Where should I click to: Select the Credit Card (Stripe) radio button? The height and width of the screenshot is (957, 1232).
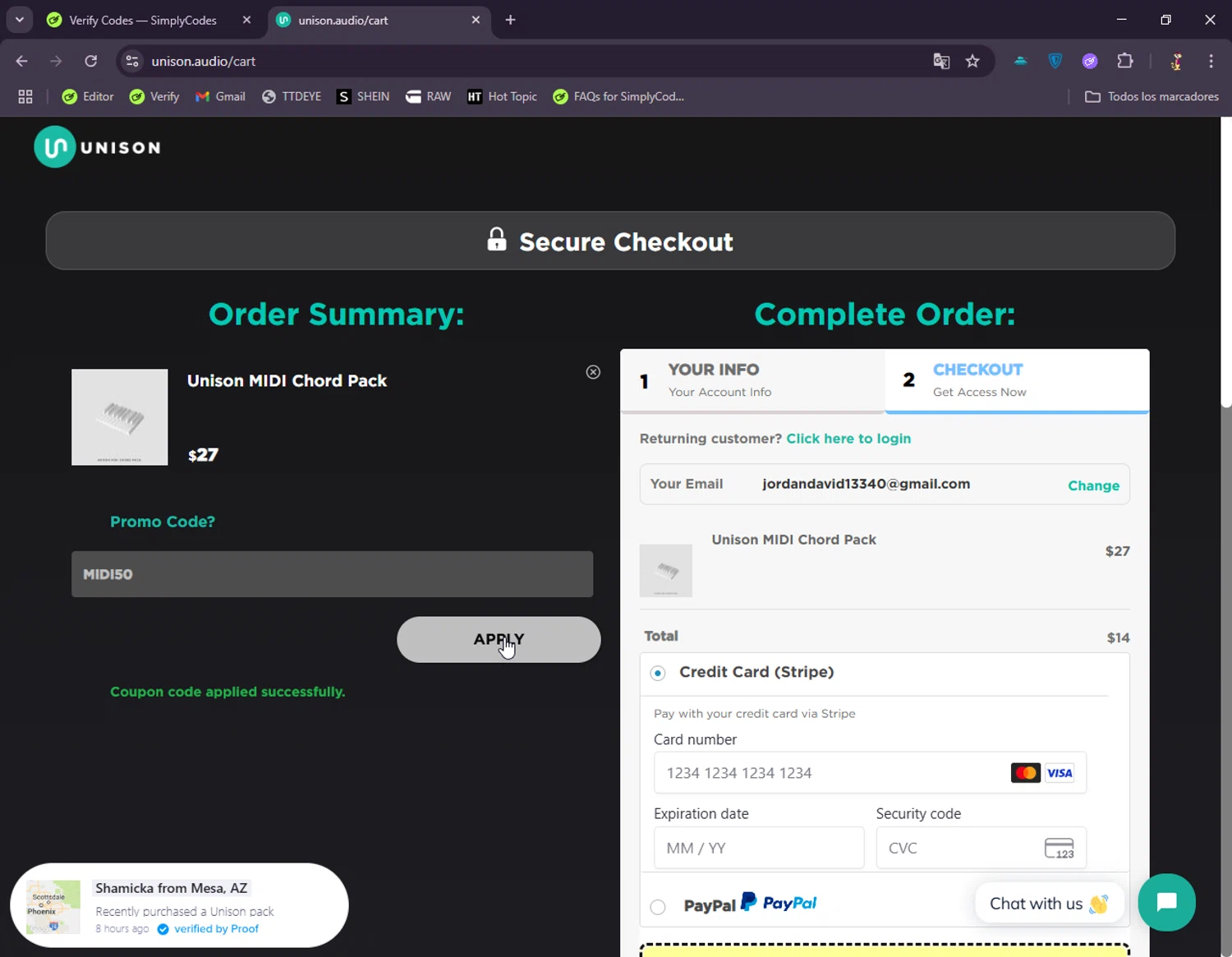point(658,673)
